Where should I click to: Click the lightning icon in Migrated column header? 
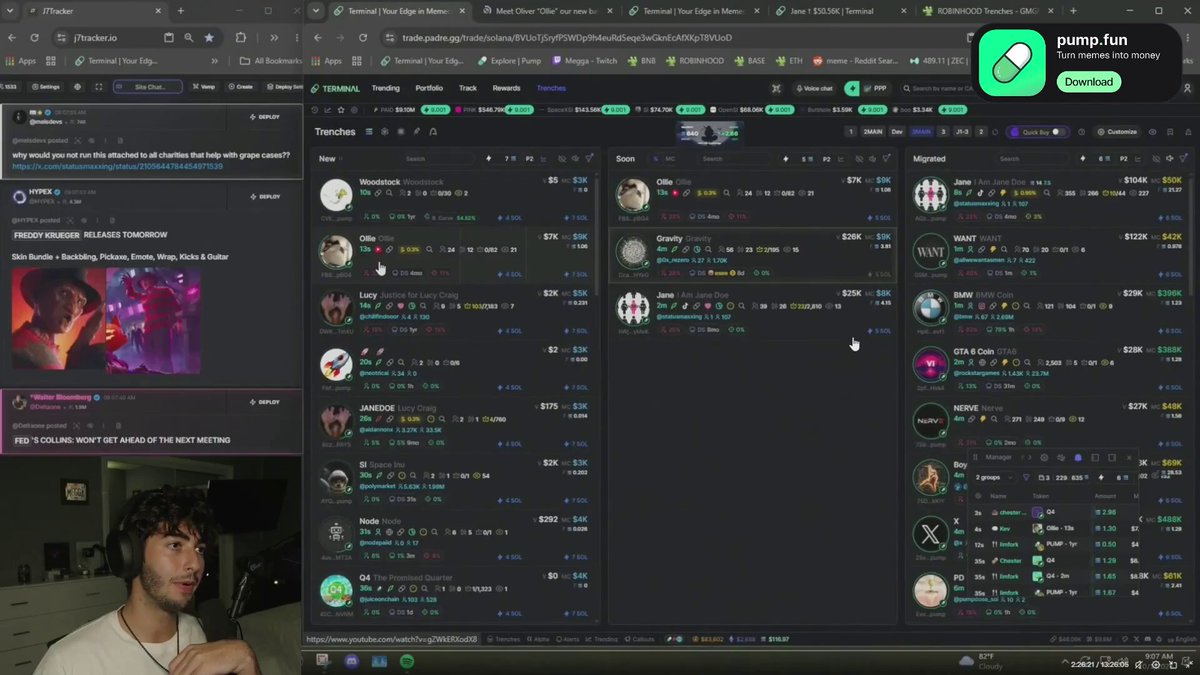(1083, 159)
